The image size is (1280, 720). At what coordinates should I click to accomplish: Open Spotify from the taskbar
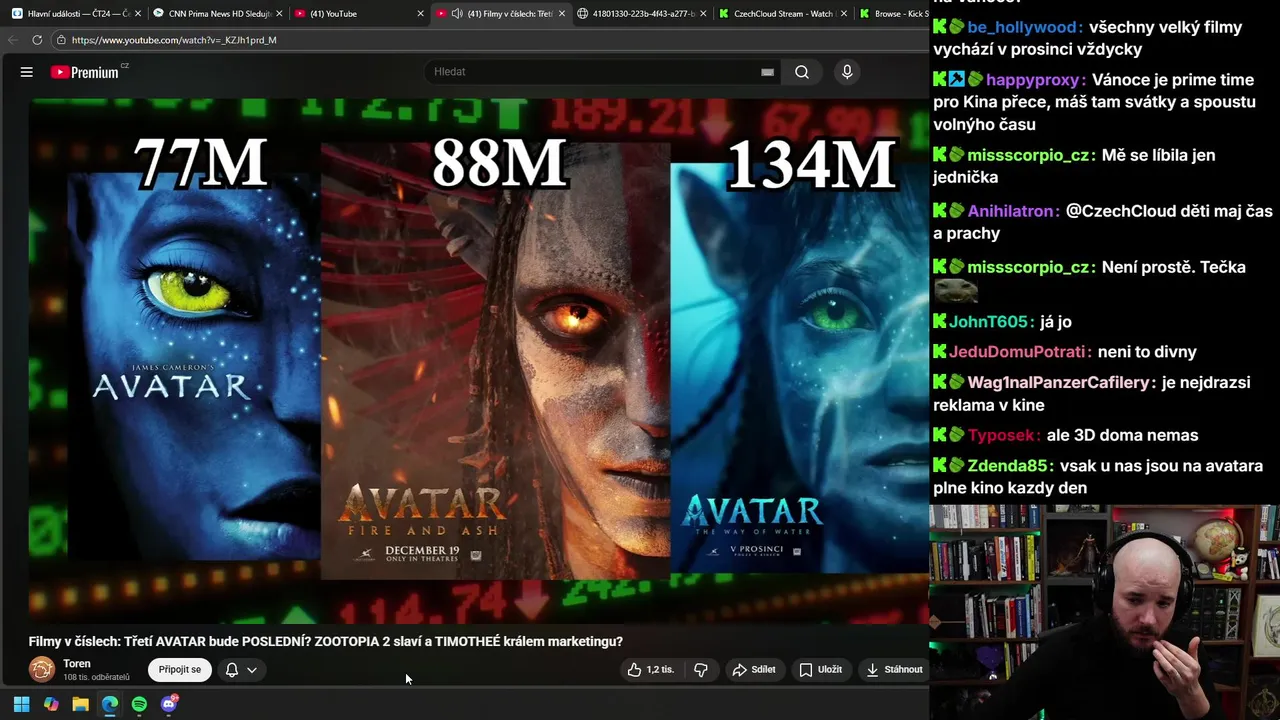[x=139, y=704]
